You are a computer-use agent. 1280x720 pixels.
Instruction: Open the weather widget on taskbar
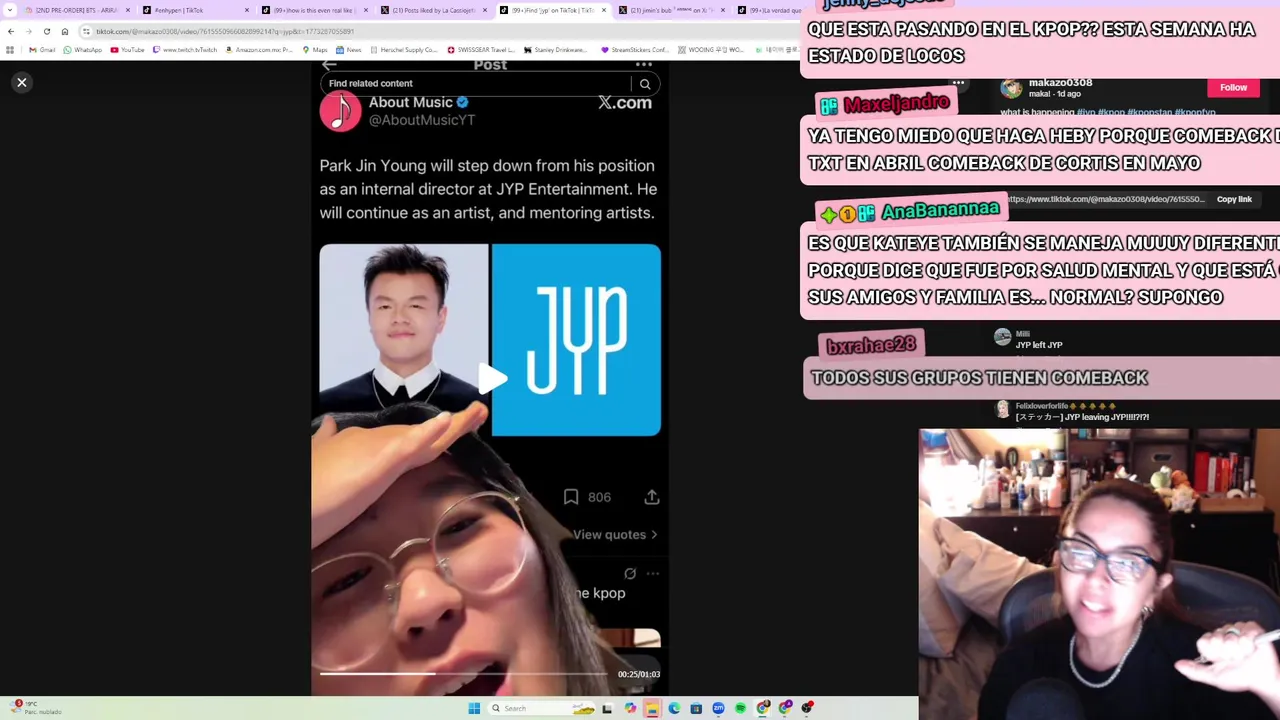tap(35, 707)
